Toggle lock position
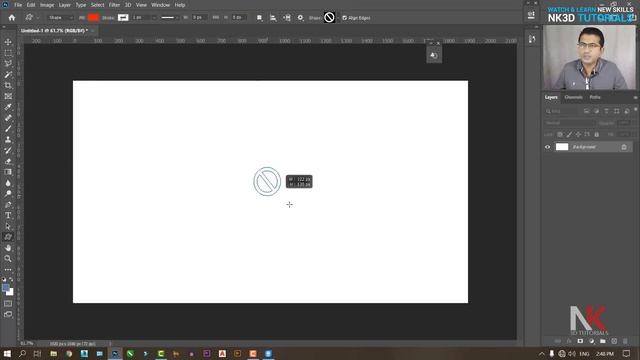 tap(578, 134)
